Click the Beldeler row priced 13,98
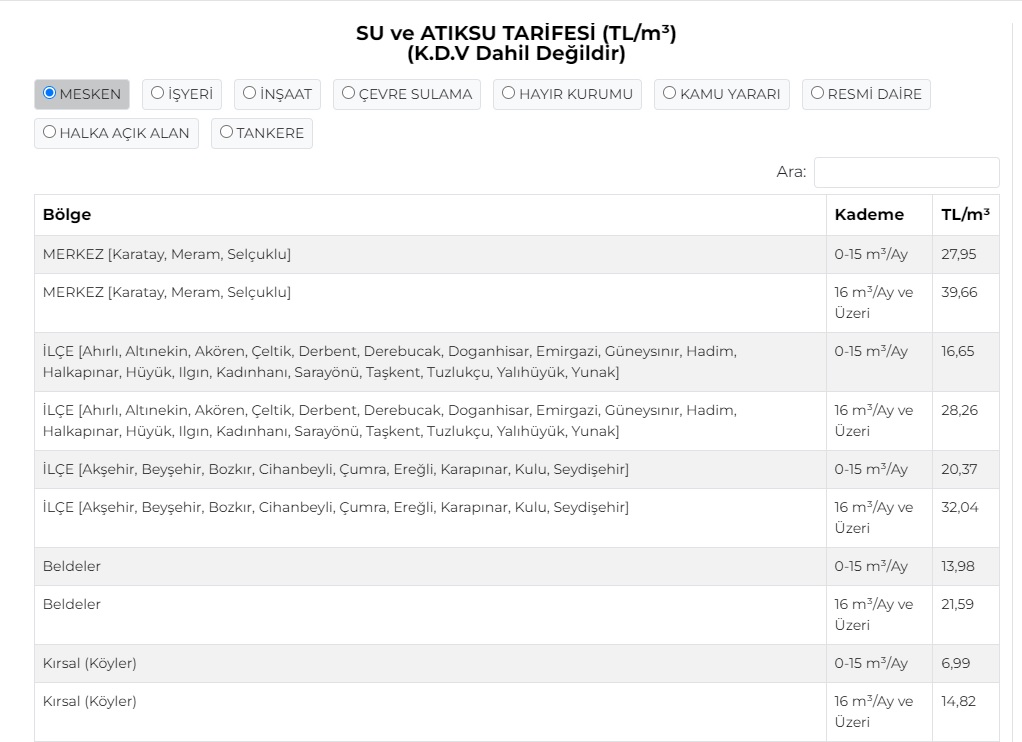 click(x=430, y=566)
